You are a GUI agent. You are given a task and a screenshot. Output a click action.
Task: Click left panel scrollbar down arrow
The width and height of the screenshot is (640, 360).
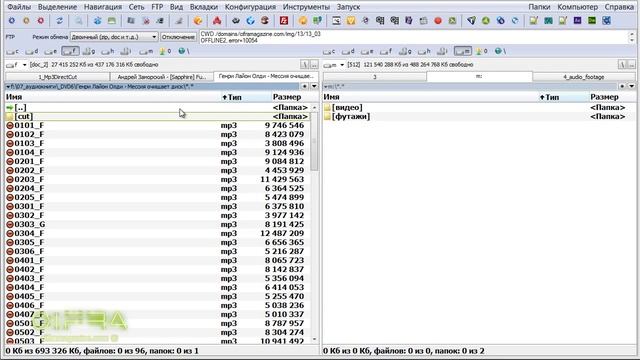(314, 339)
